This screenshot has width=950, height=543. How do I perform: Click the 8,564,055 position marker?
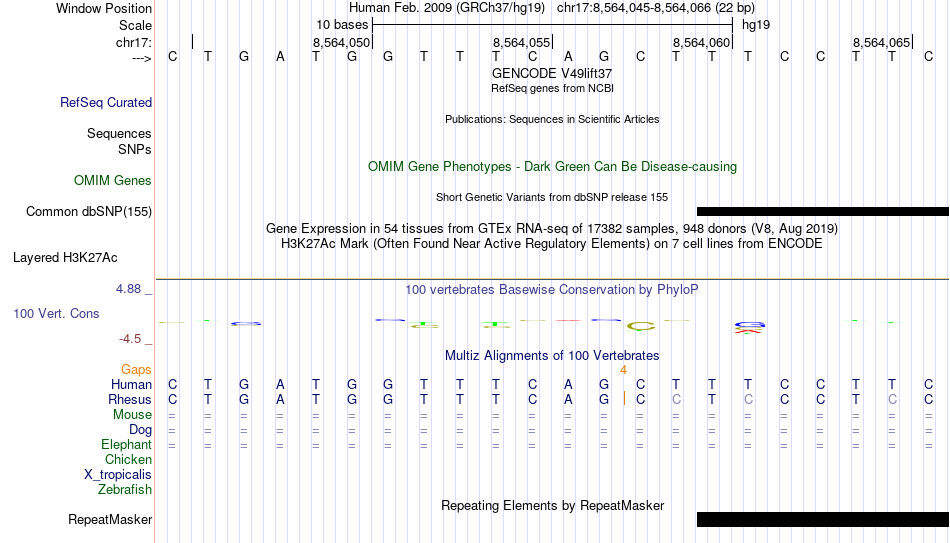521,42
